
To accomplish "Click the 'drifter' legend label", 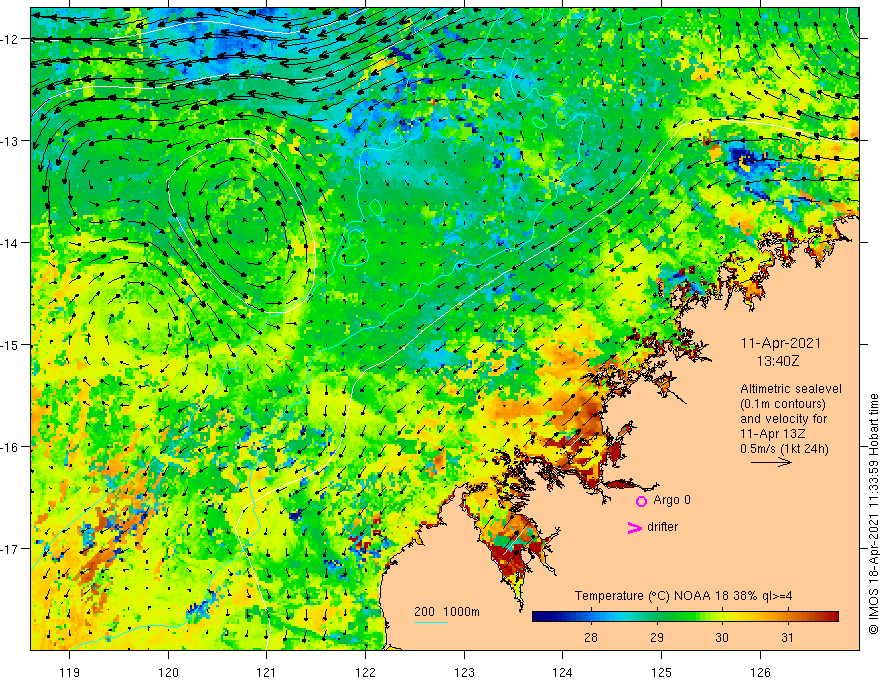I will coord(662,527).
